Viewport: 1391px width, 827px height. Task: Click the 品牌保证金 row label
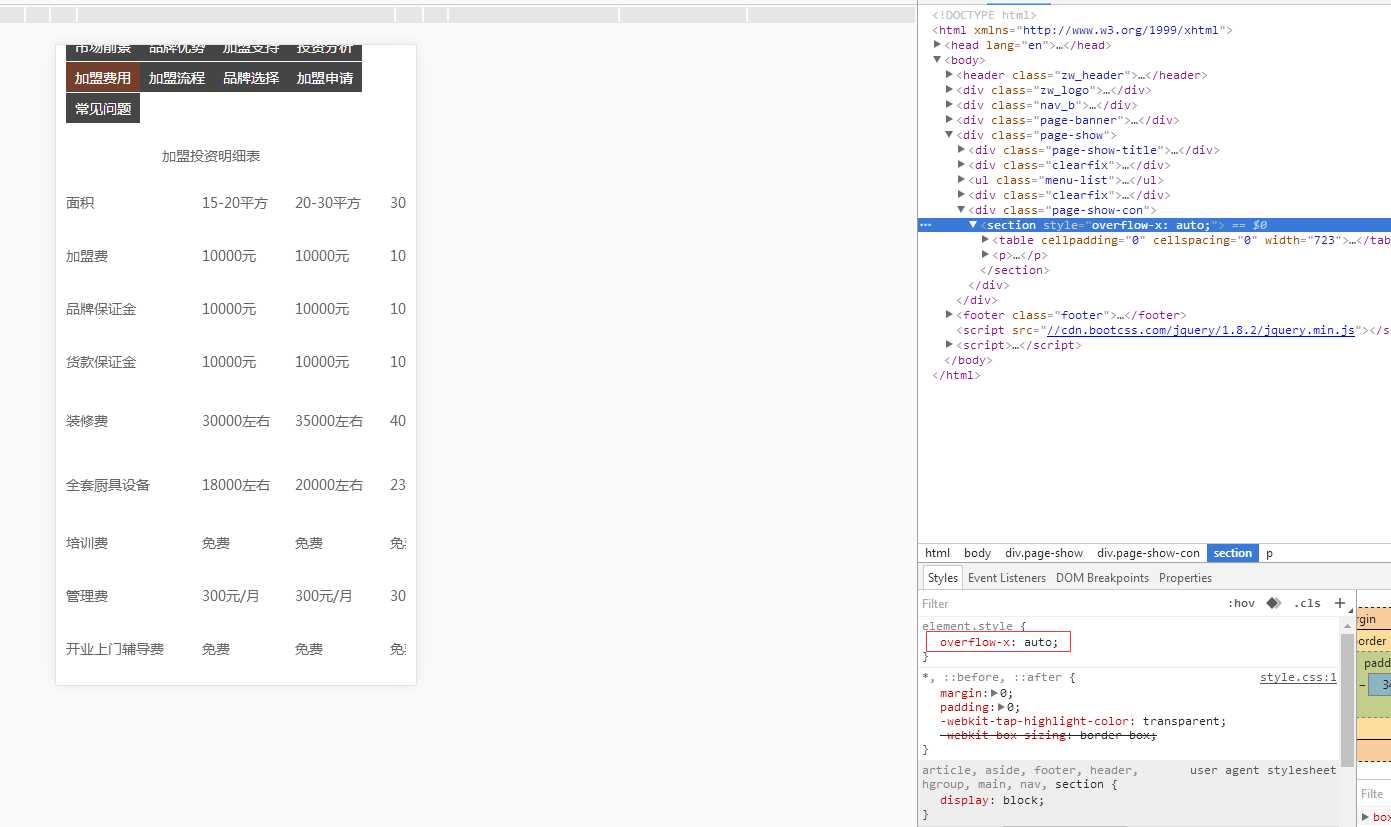[101, 309]
